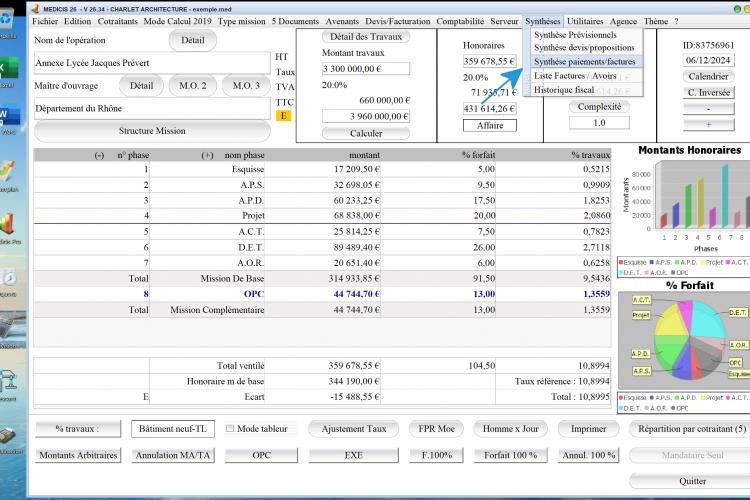Choose Synthèse paiements/factures entry

(x=585, y=62)
